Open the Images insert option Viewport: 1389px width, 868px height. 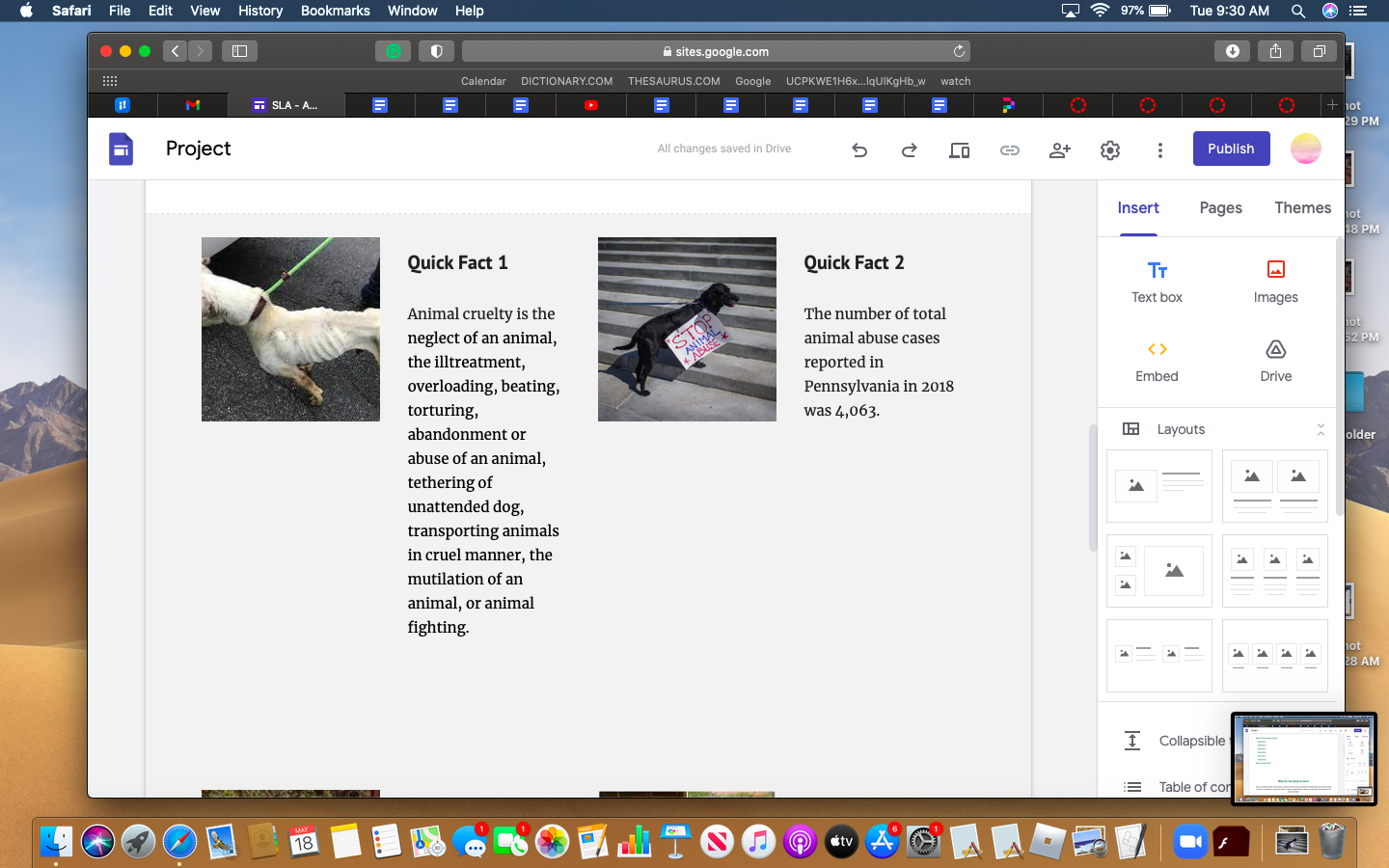[x=1275, y=281]
